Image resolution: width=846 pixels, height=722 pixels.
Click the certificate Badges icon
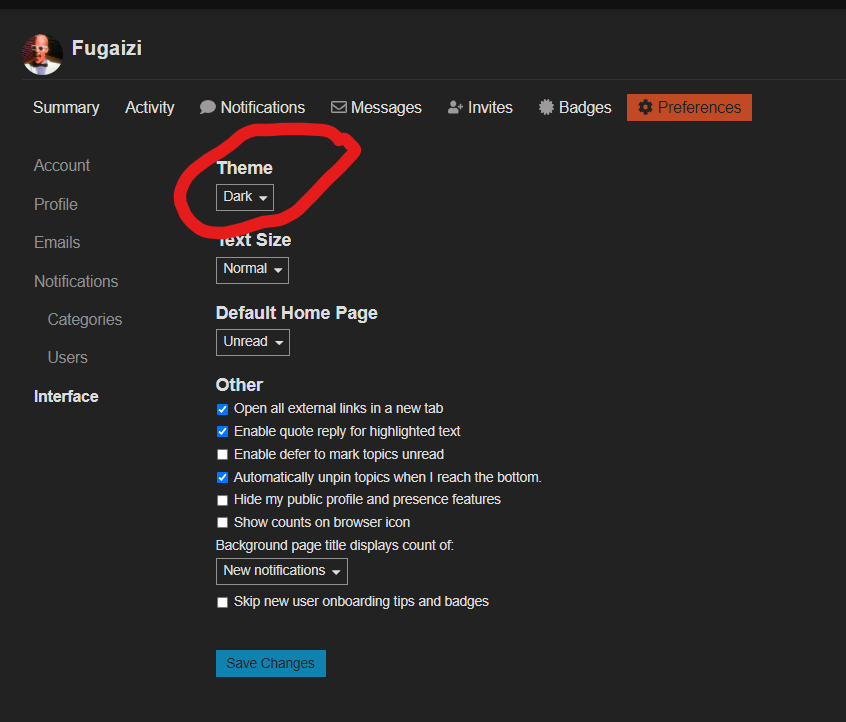click(546, 107)
